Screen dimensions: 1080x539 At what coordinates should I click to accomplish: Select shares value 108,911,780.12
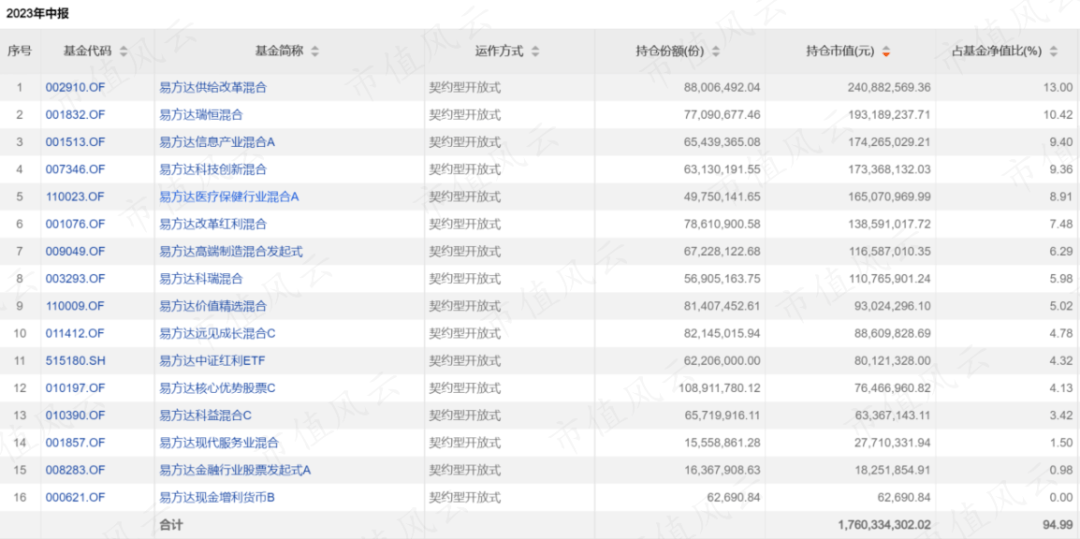719,388
